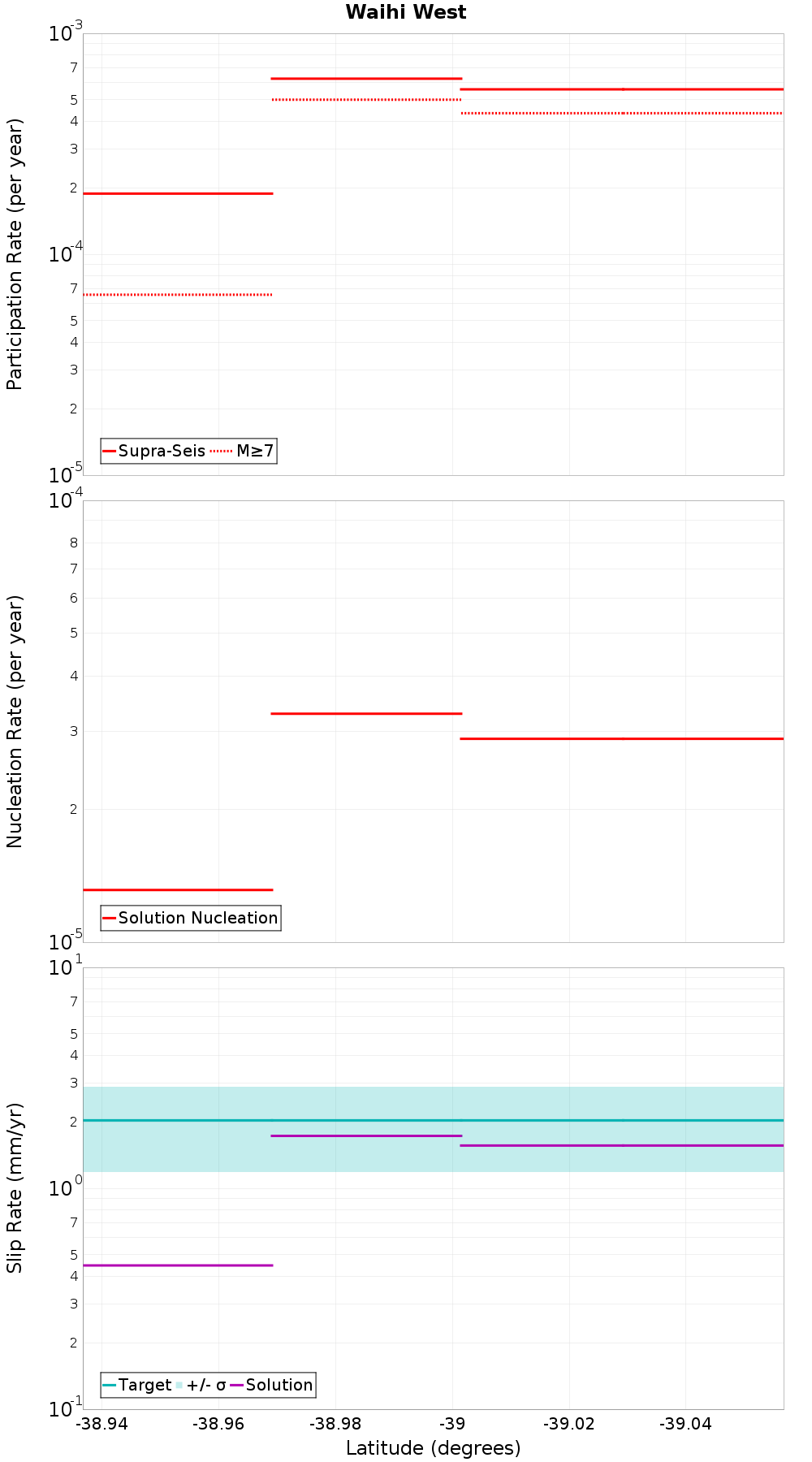Click the 'Nucleation Rate (per year)' axis label
The image size is (812, 1462).
pyautogui.click(x=15, y=721)
